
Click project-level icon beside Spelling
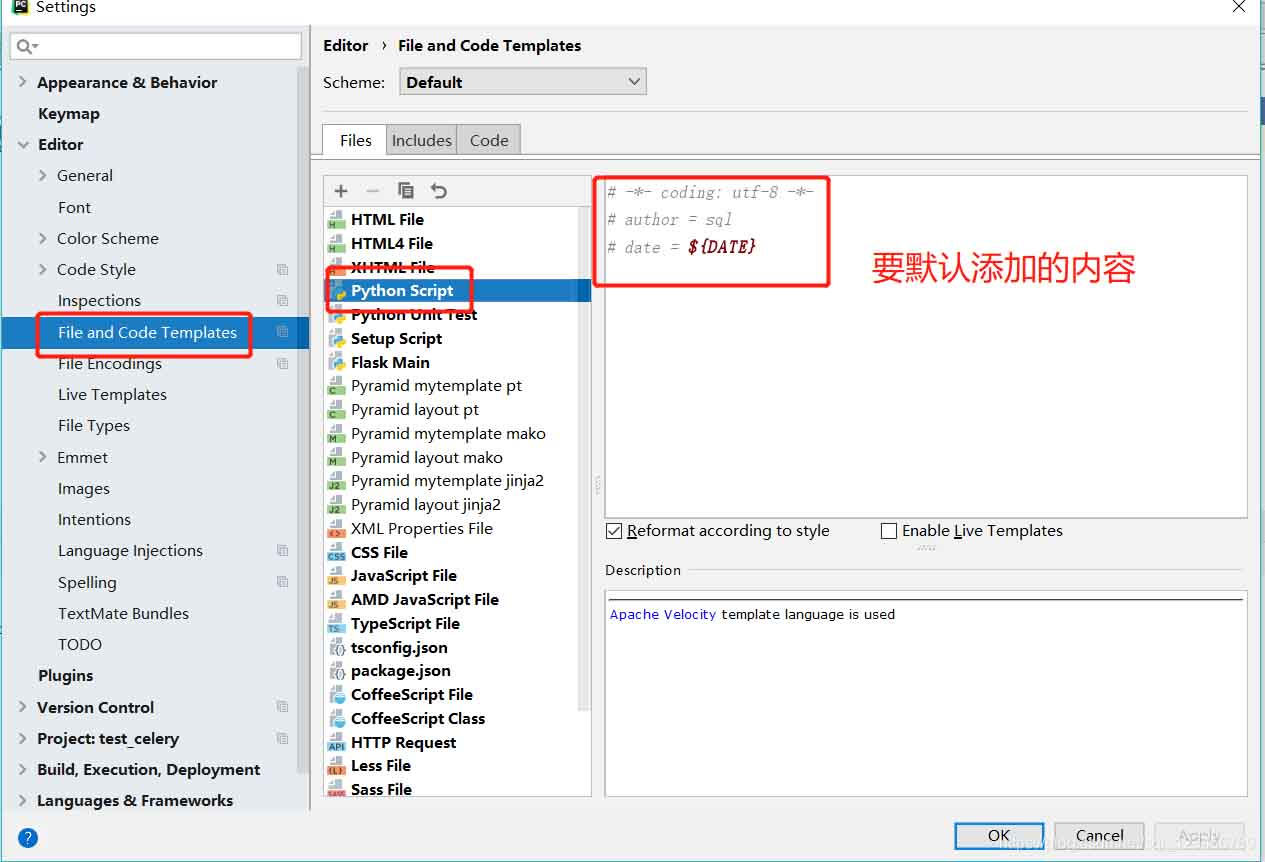282,582
